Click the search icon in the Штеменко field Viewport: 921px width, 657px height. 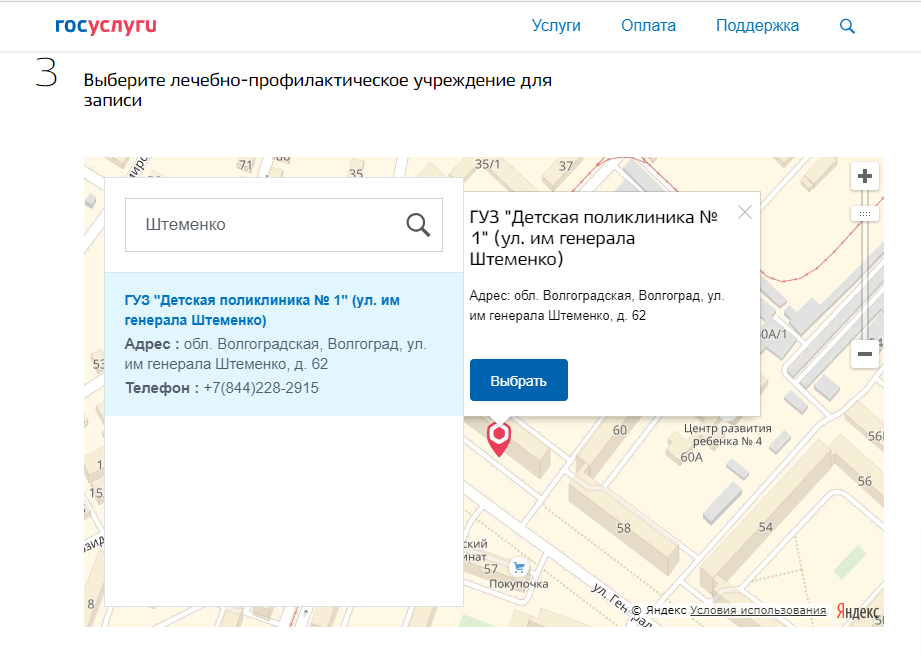pos(418,225)
